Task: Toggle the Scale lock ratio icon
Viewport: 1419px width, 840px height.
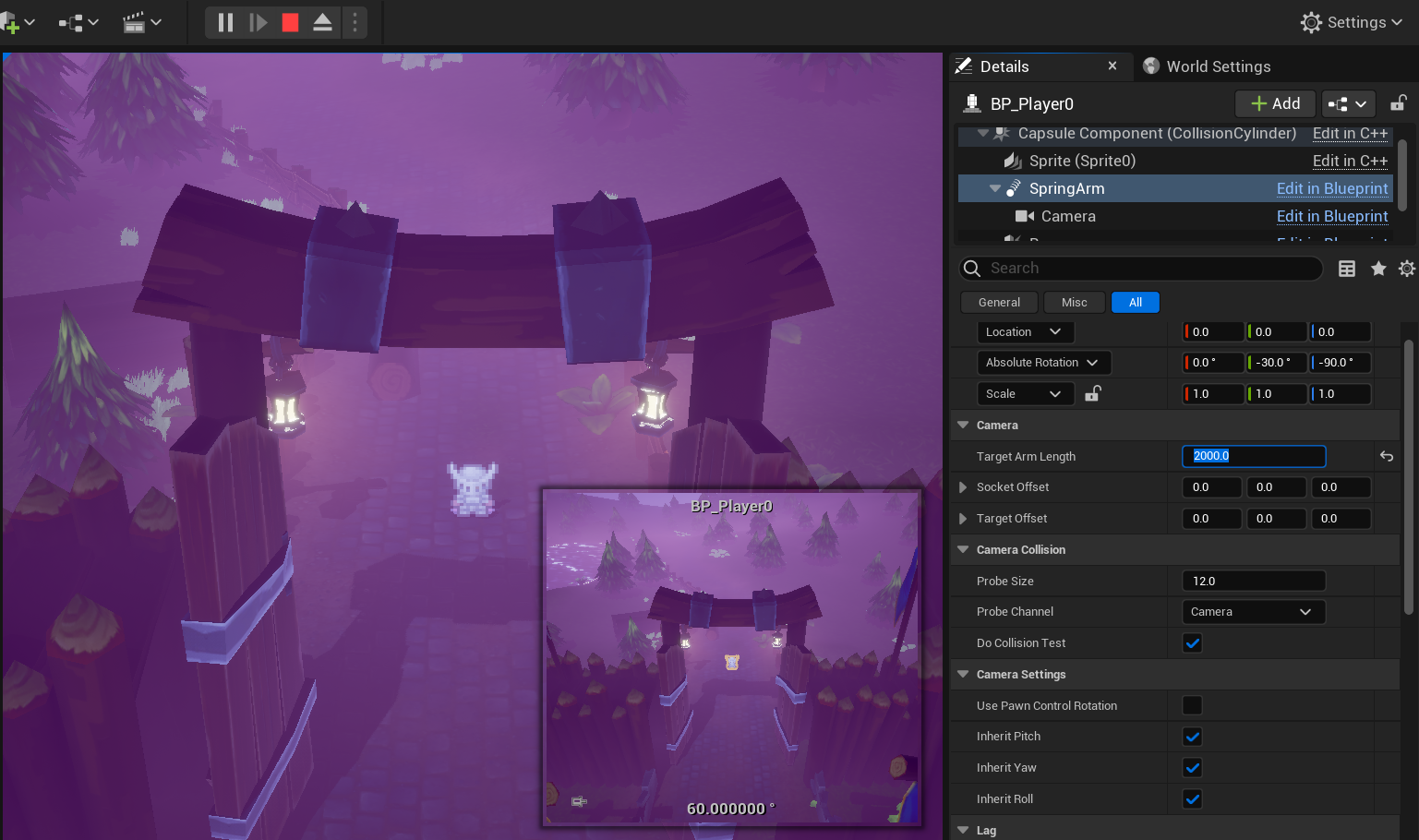Action: tap(1093, 394)
